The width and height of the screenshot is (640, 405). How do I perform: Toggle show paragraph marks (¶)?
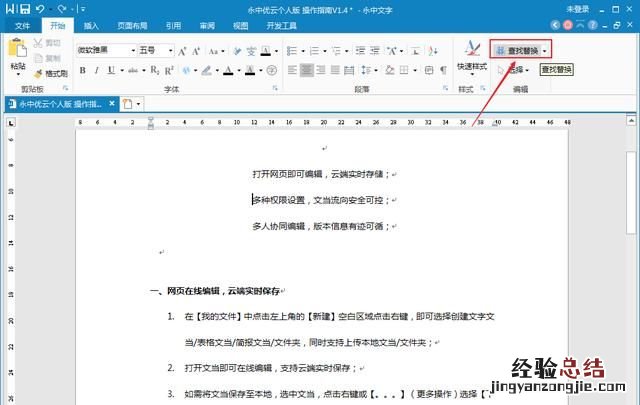coord(443,70)
